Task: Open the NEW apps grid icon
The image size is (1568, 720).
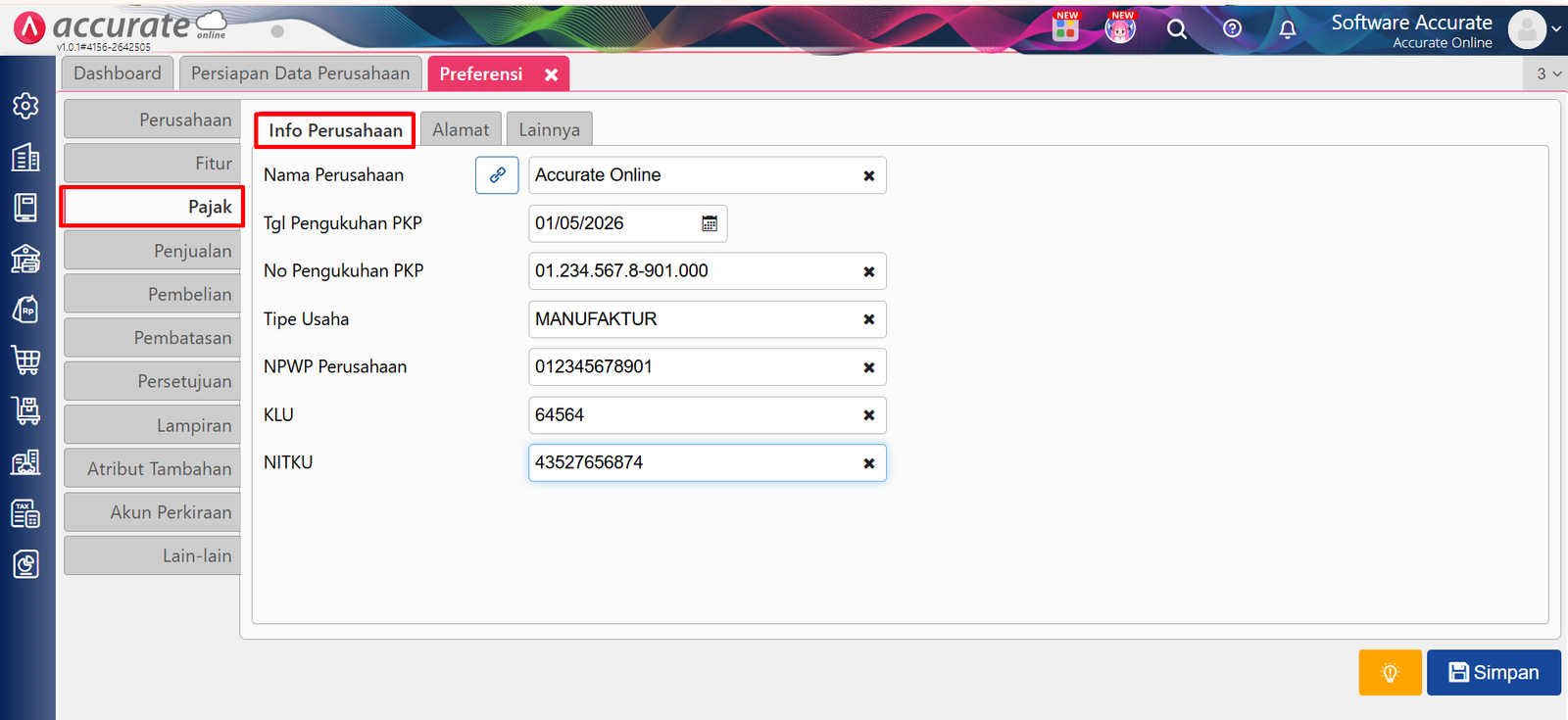Action: coord(1065,28)
